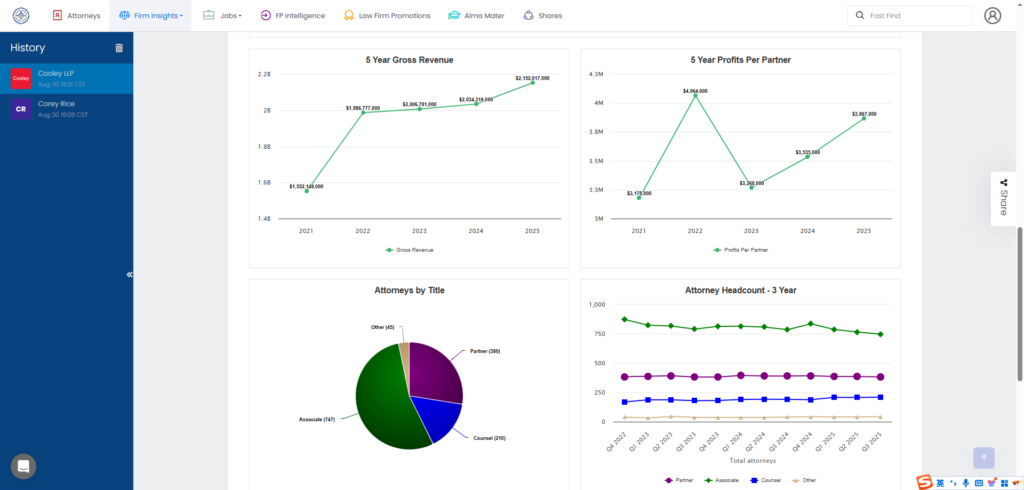1024x490 pixels.
Task: Open the chat support bubble icon
Action: click(x=23, y=466)
